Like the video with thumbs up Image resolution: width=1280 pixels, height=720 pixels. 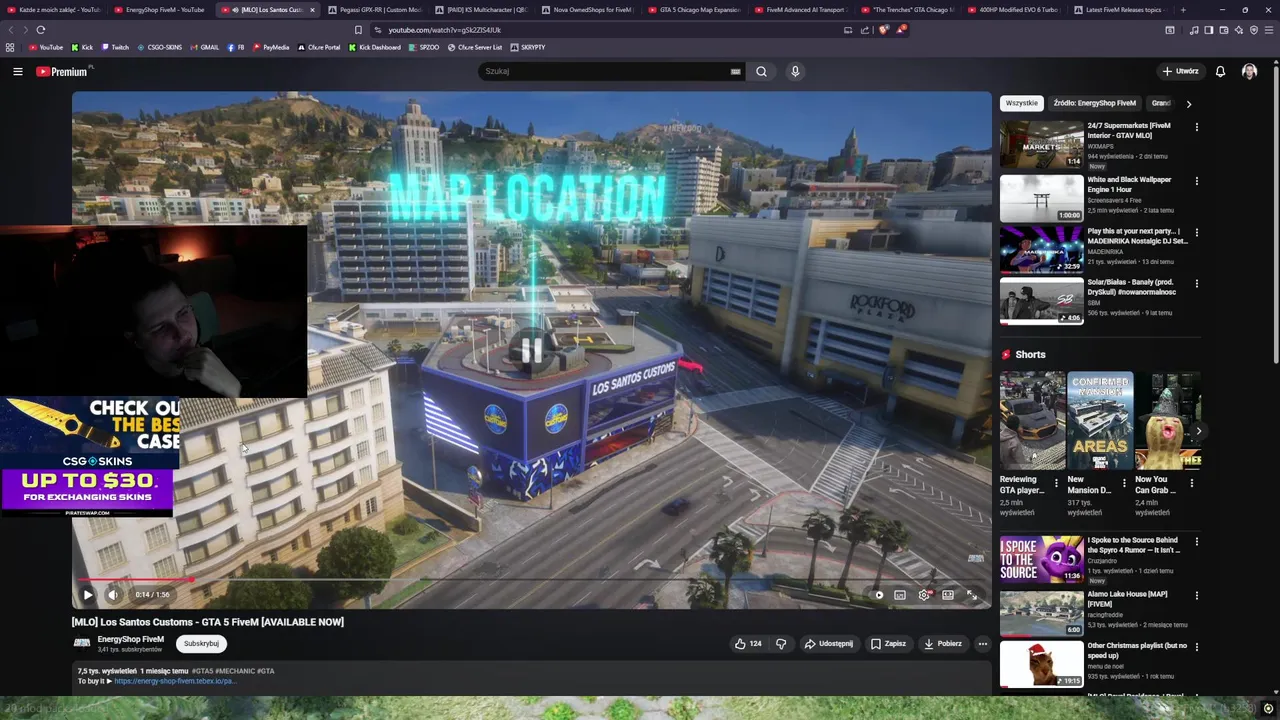click(x=748, y=644)
